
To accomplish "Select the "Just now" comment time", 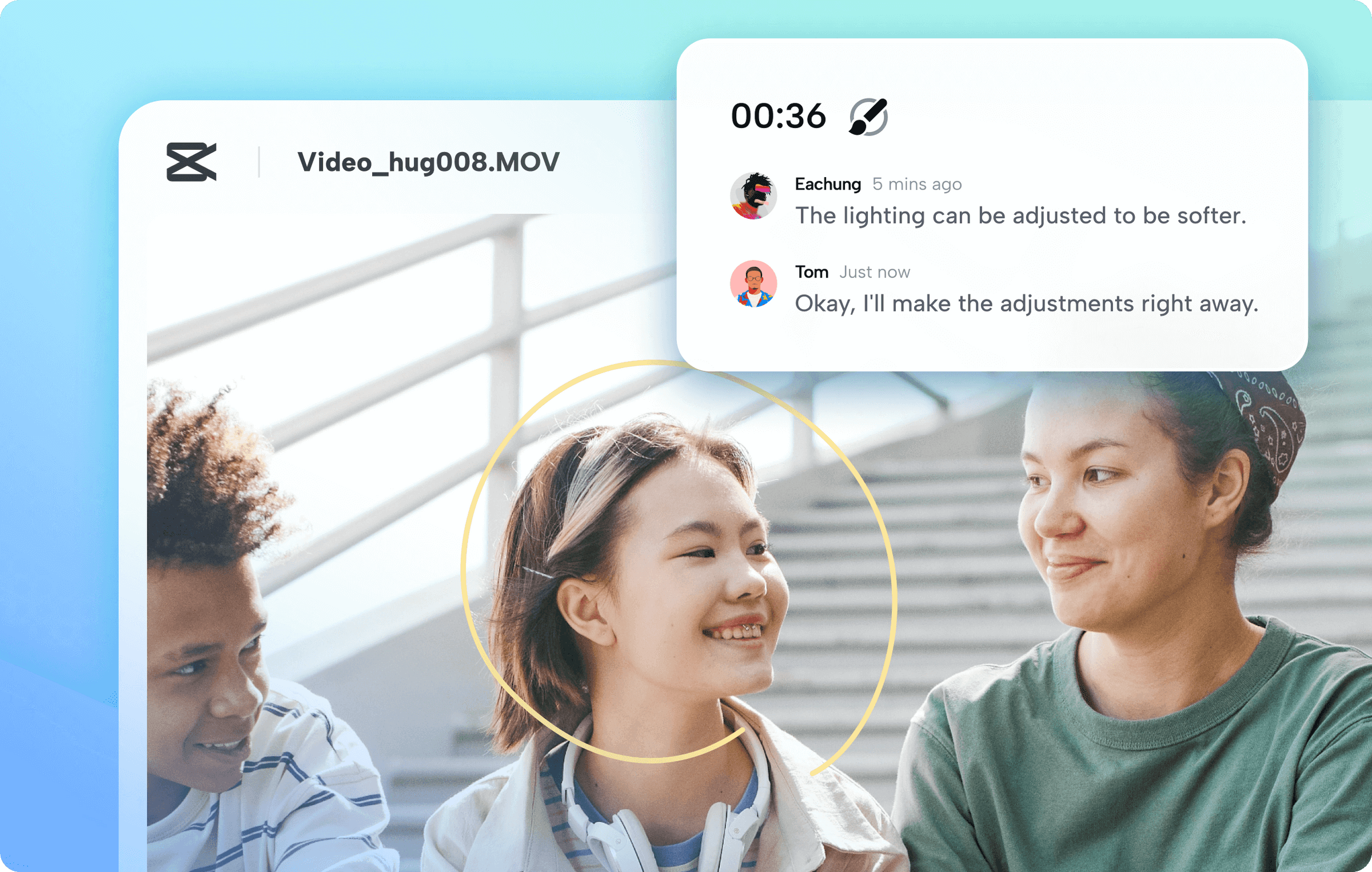I will pyautogui.click(x=875, y=272).
